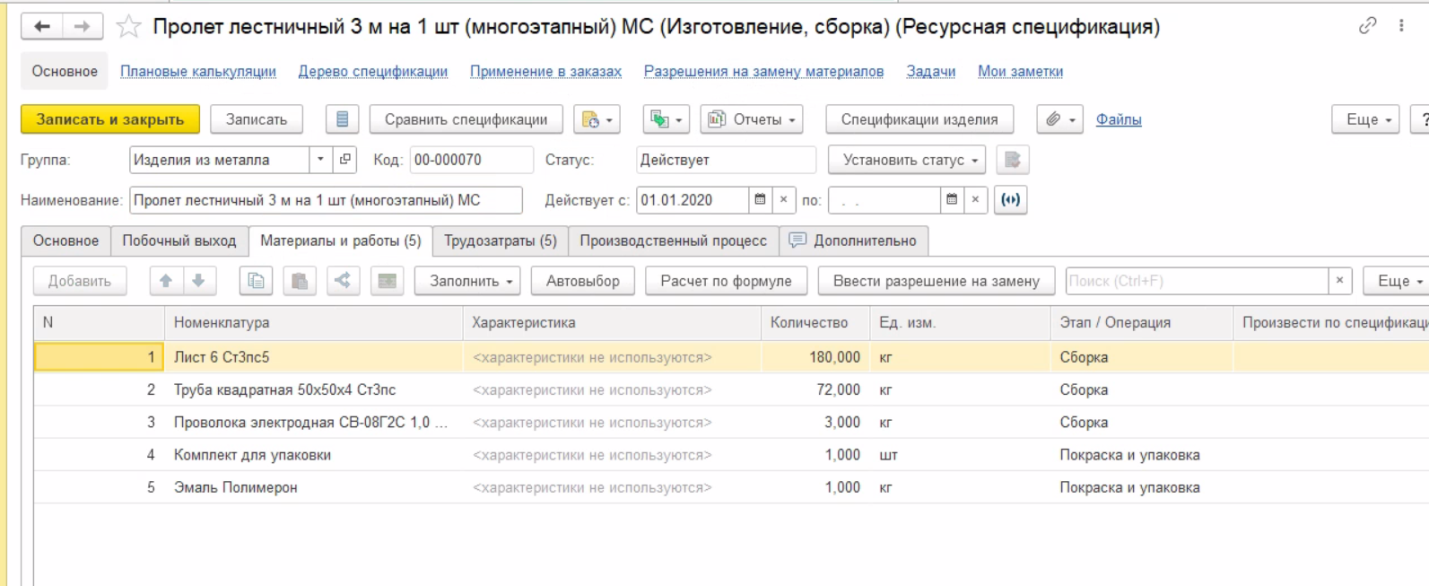Image resolution: width=1429 pixels, height=586 pixels.
Task: Click the period selection icon after the по field
Action: pos(1011,200)
